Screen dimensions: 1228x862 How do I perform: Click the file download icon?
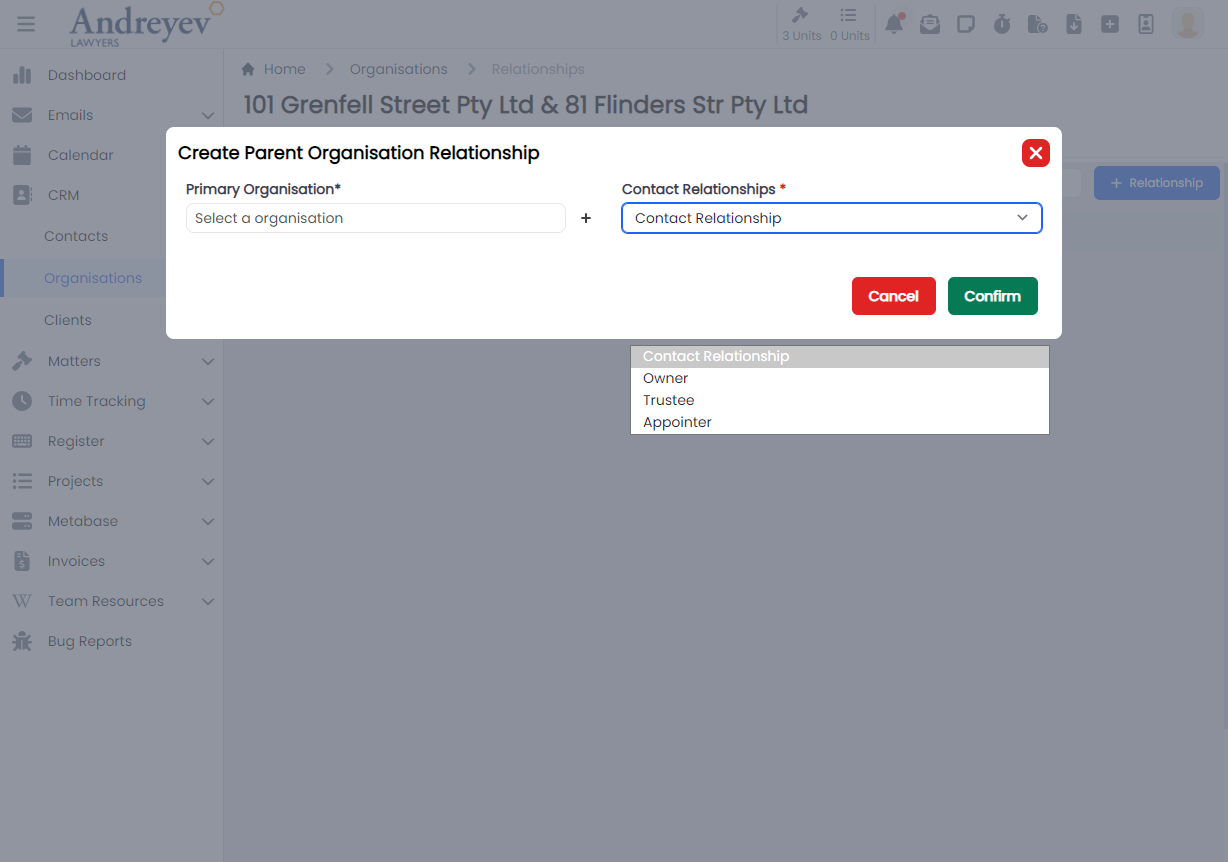[1074, 24]
